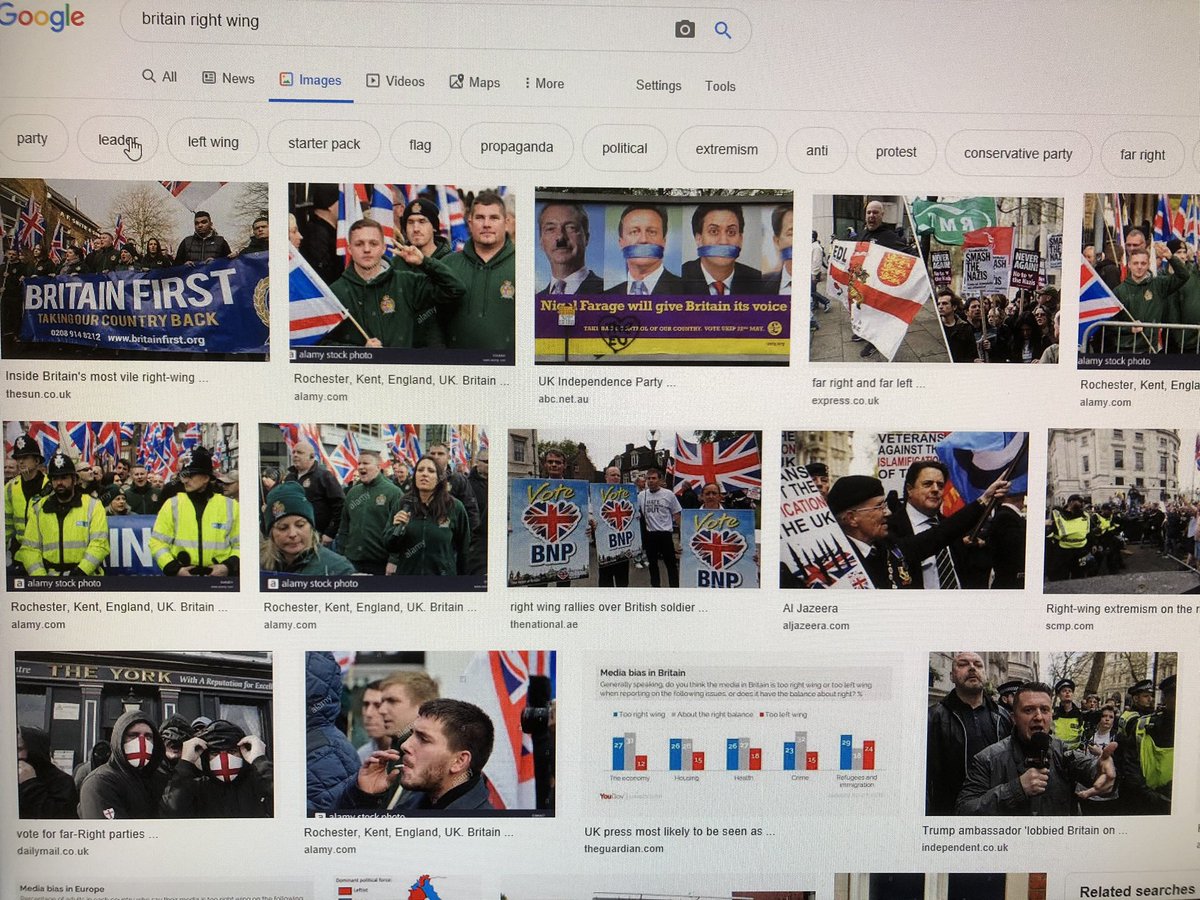Screen dimensions: 1200x900
Task: Open the Settings menu
Action: [x=659, y=86]
